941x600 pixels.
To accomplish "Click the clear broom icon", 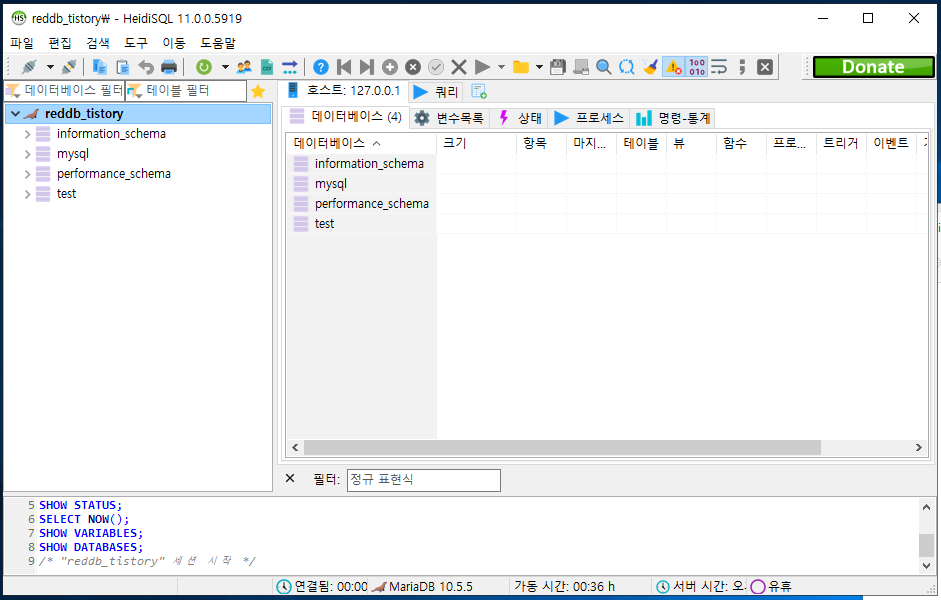I will pos(650,67).
